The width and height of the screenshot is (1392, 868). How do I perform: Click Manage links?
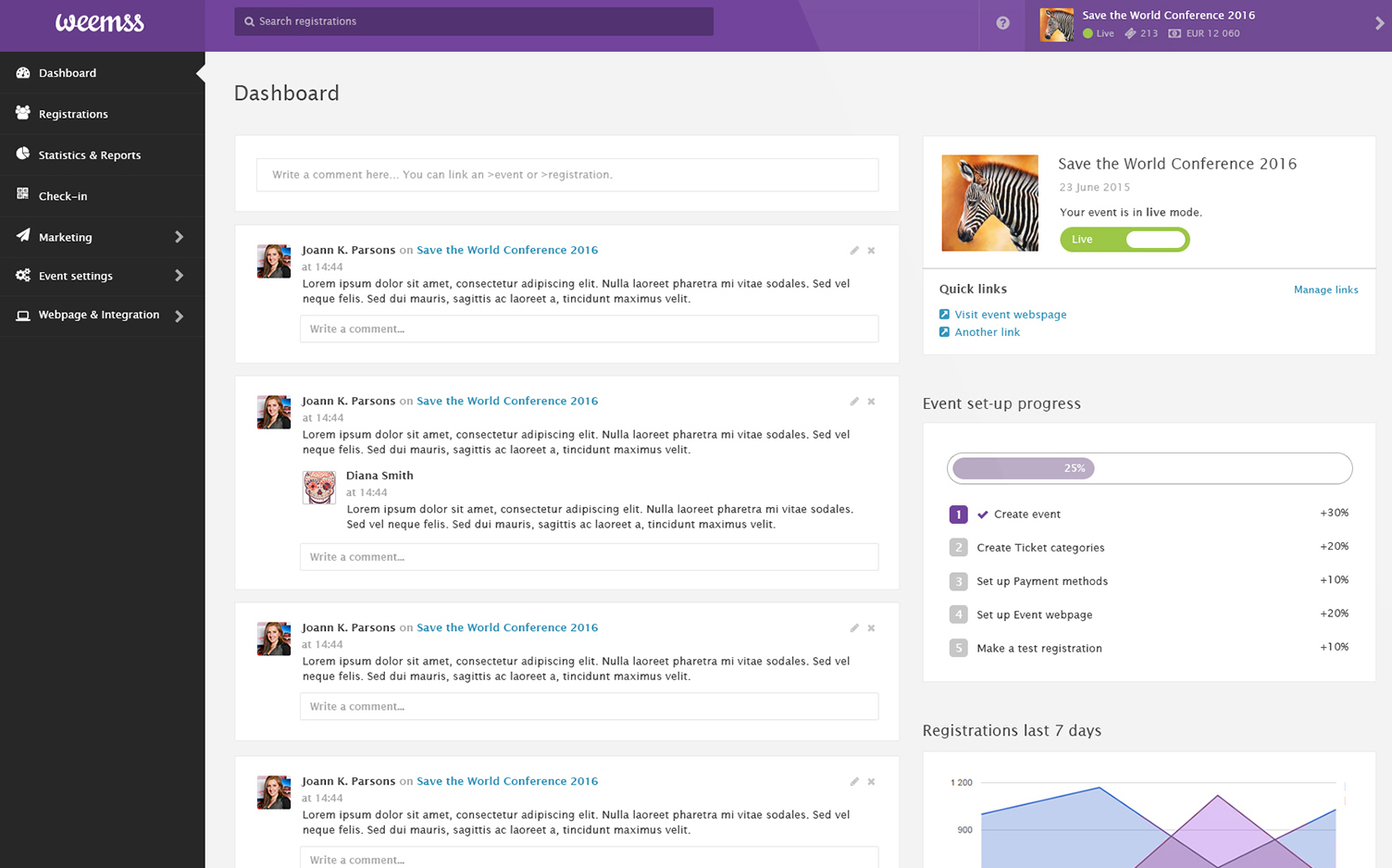click(x=1325, y=290)
